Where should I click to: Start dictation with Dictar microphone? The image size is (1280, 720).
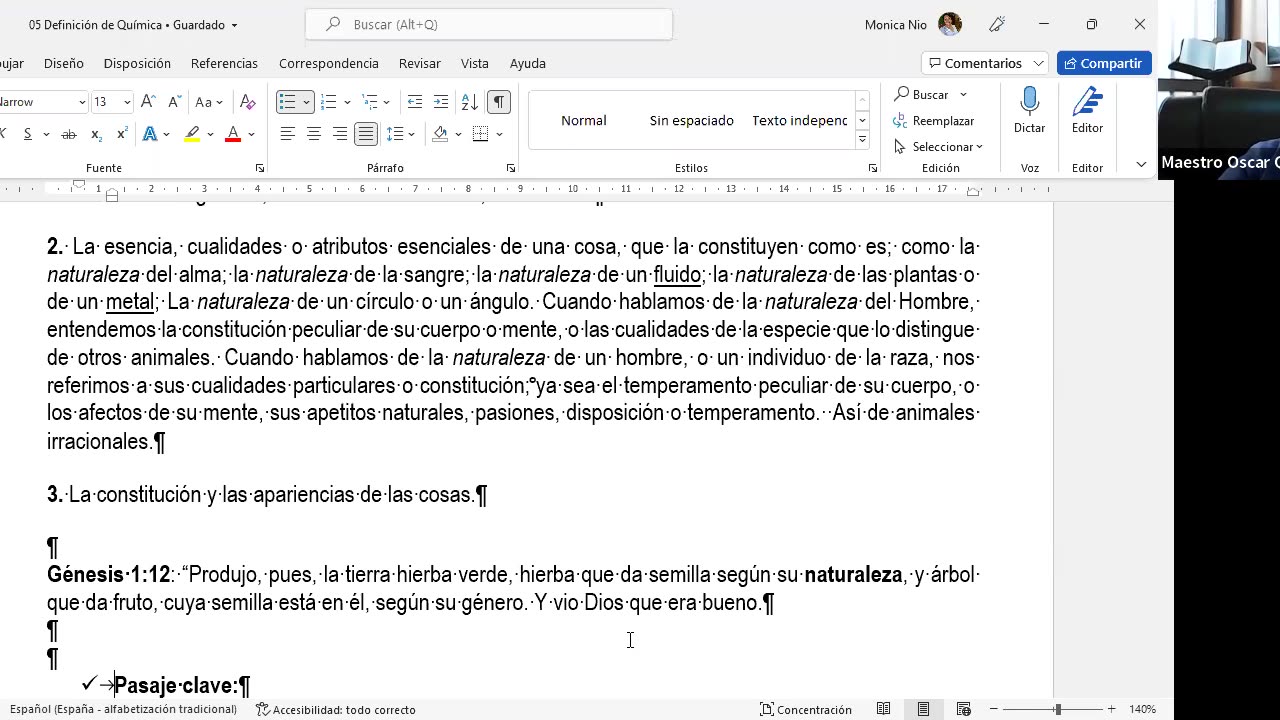point(1030,110)
